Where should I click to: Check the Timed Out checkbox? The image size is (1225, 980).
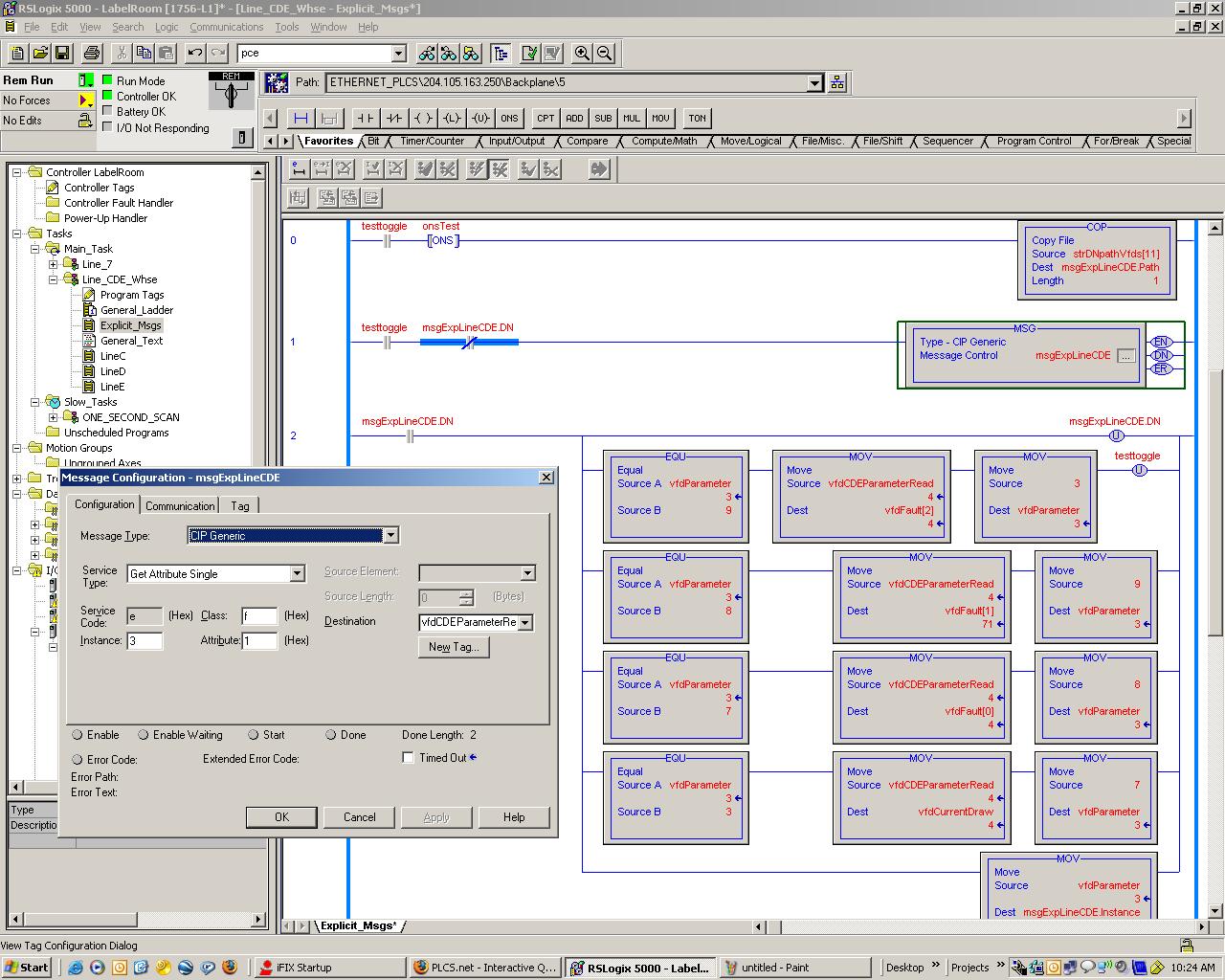click(408, 758)
